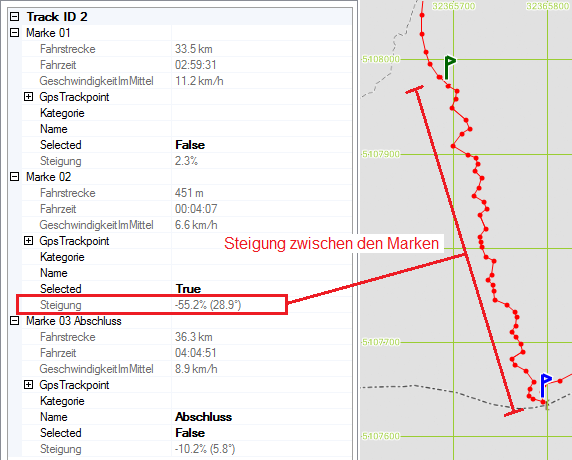Select the Kategorie field of Marke 01
Image resolution: width=572 pixels, height=460 pixels.
point(187,113)
